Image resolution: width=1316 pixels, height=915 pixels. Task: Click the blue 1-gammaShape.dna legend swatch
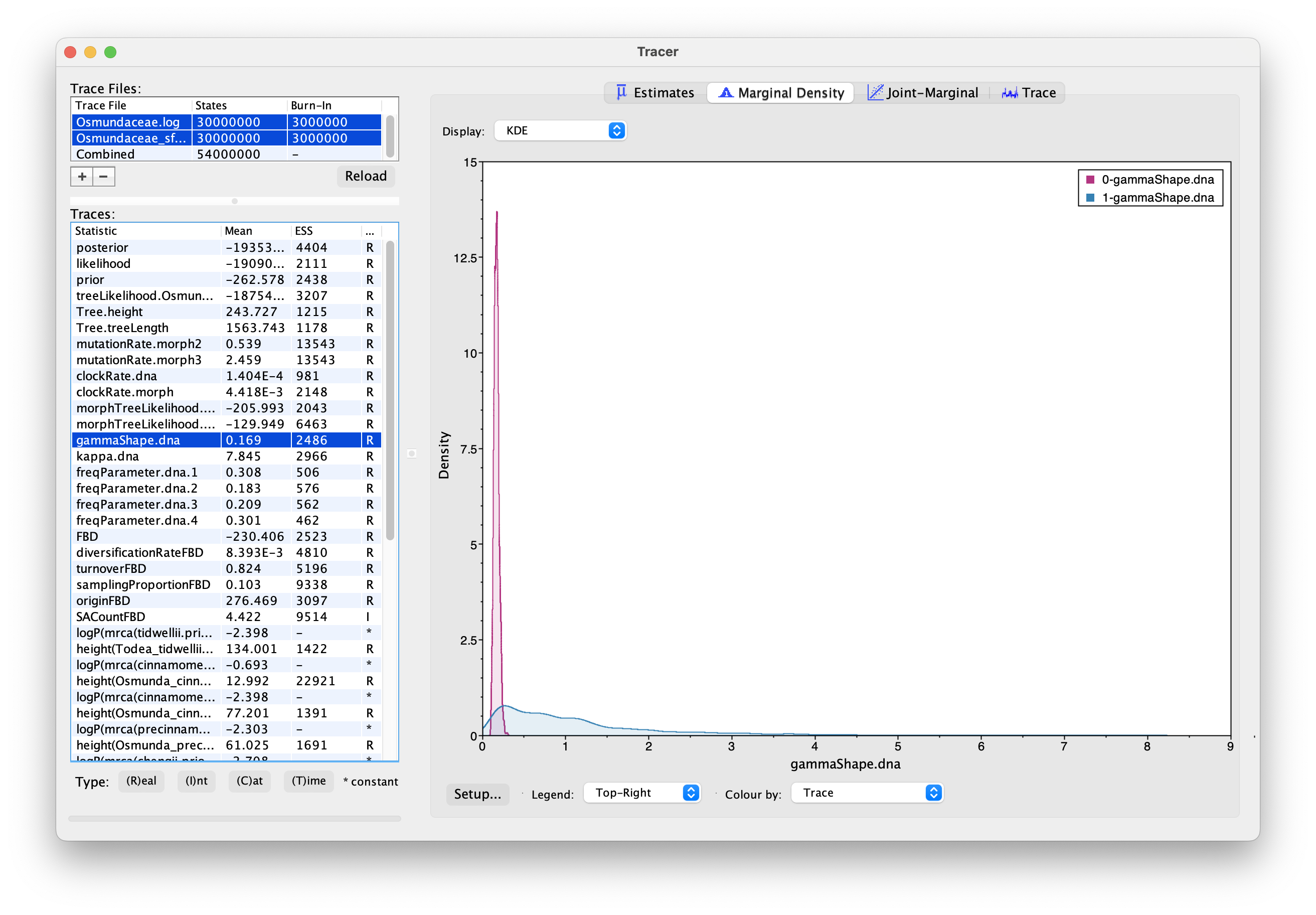pyautogui.click(x=1090, y=198)
